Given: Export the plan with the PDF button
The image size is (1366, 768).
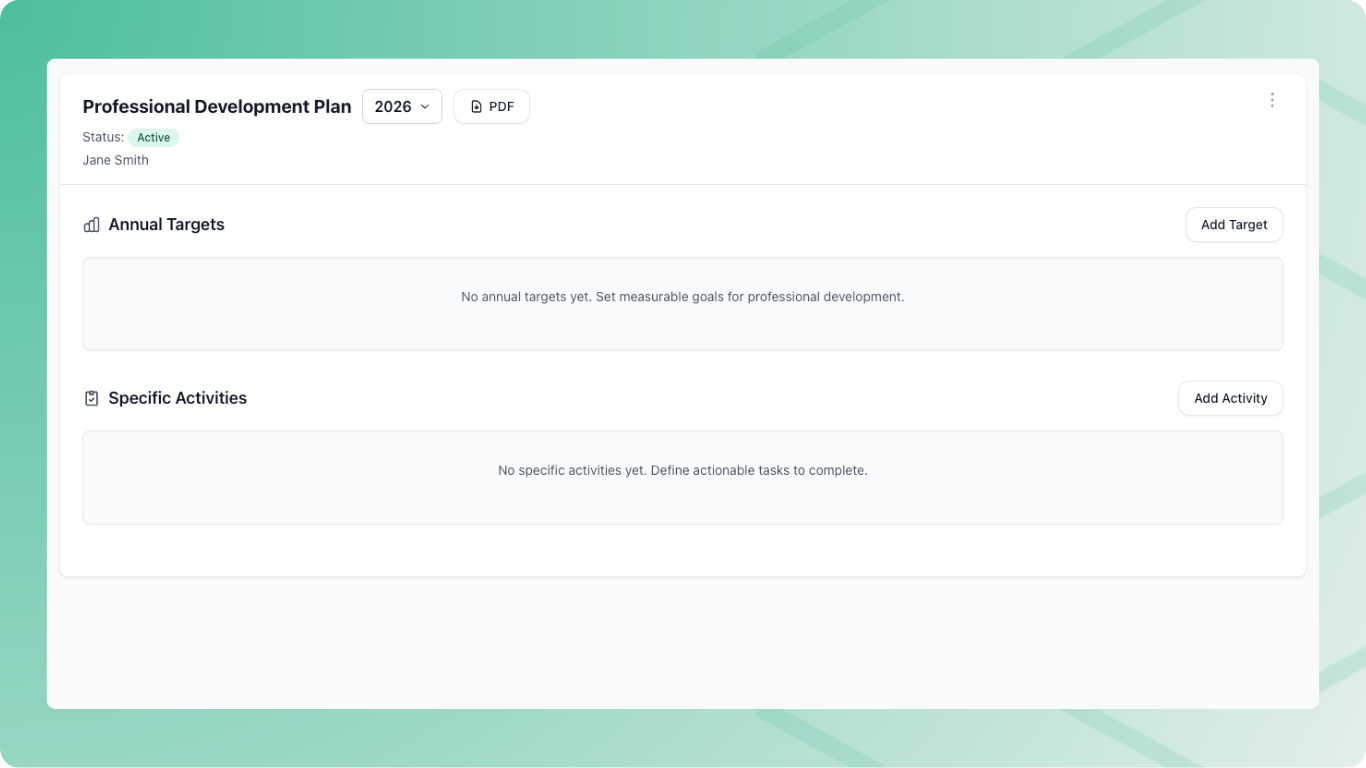Looking at the screenshot, I should pyautogui.click(x=491, y=107).
